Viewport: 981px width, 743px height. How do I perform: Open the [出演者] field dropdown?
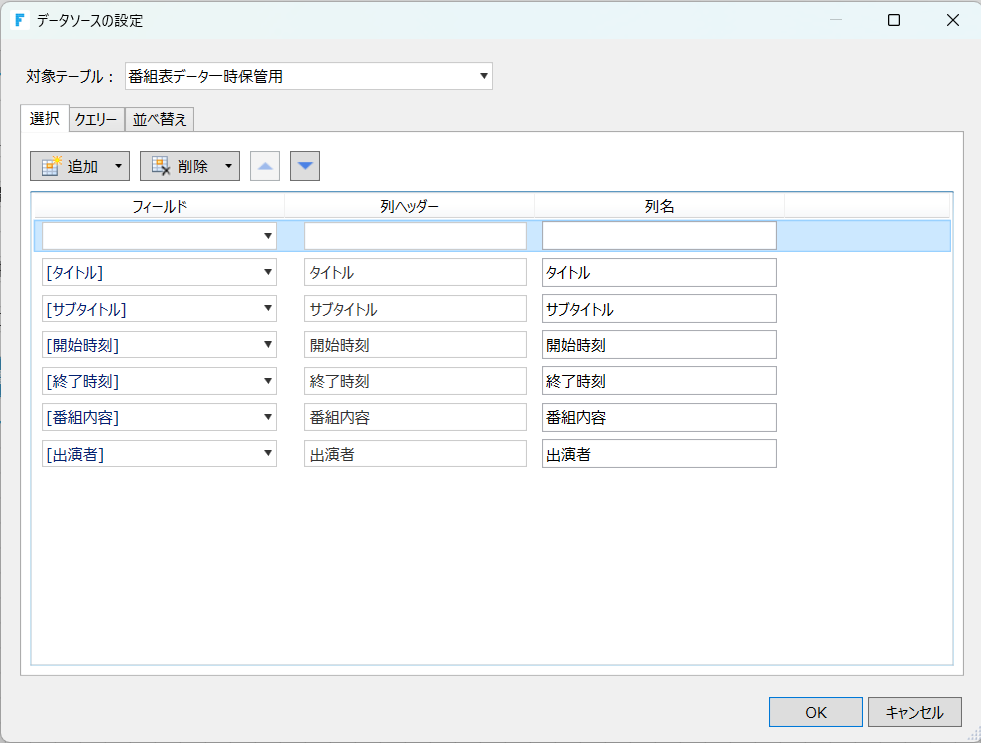[268, 454]
